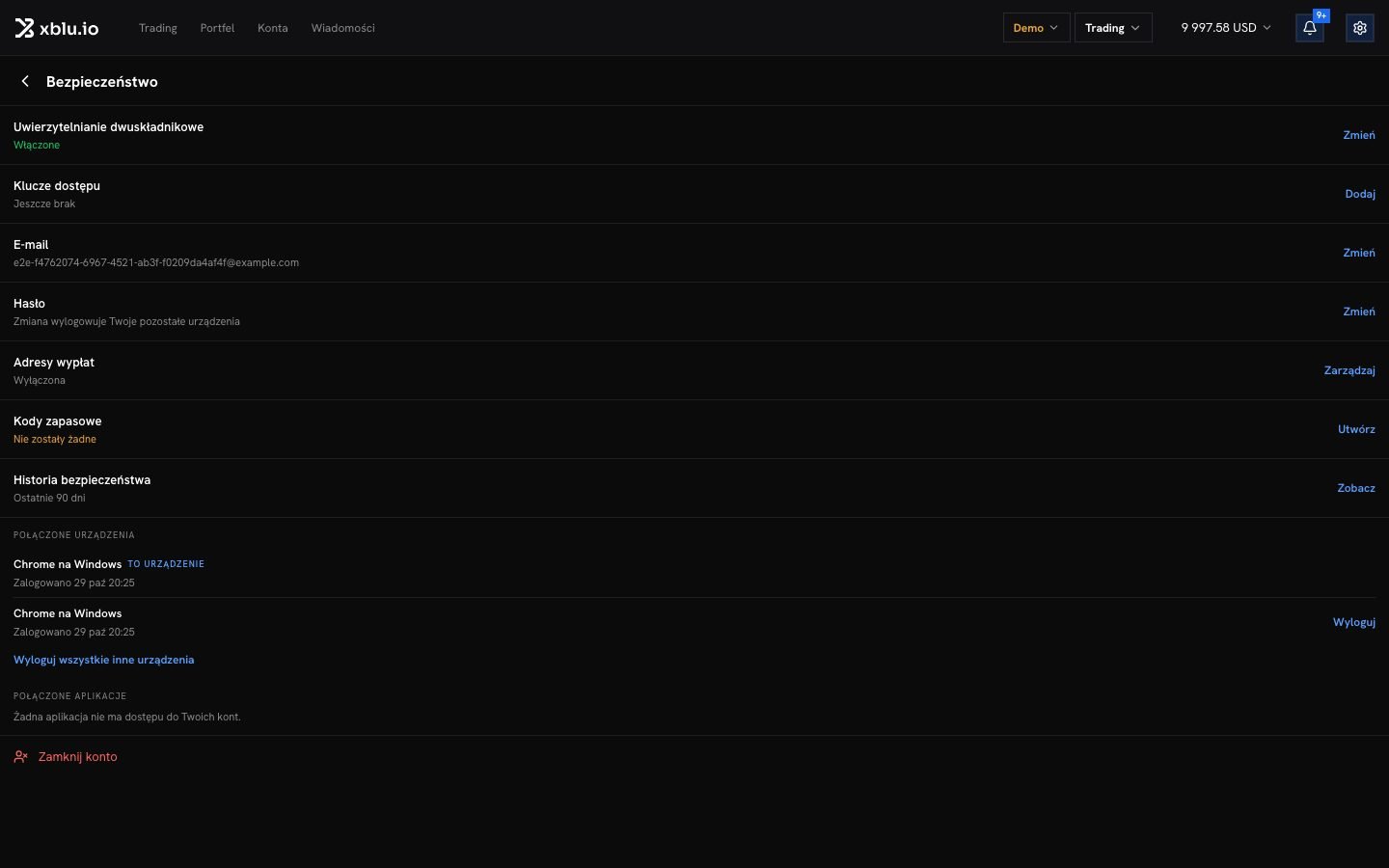This screenshot has height=868, width=1389.
Task: Change two-factor authentication with Zmień
Action: (x=1359, y=135)
